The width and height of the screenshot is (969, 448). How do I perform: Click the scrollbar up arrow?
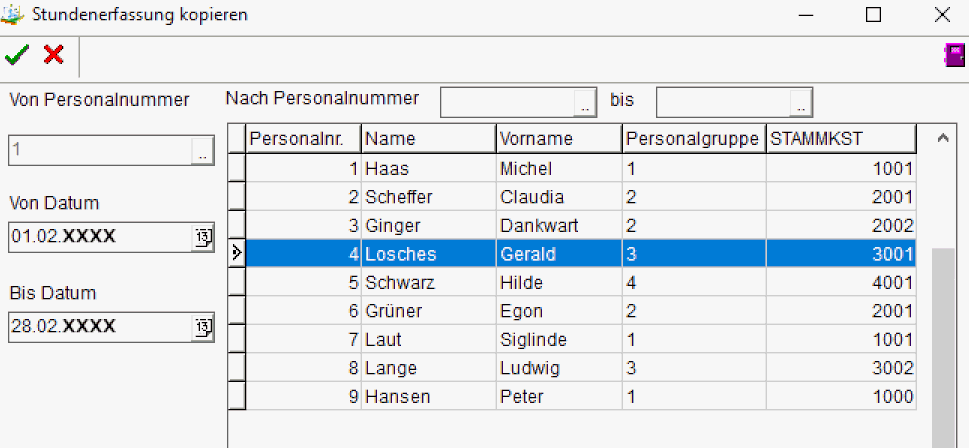tap(942, 138)
